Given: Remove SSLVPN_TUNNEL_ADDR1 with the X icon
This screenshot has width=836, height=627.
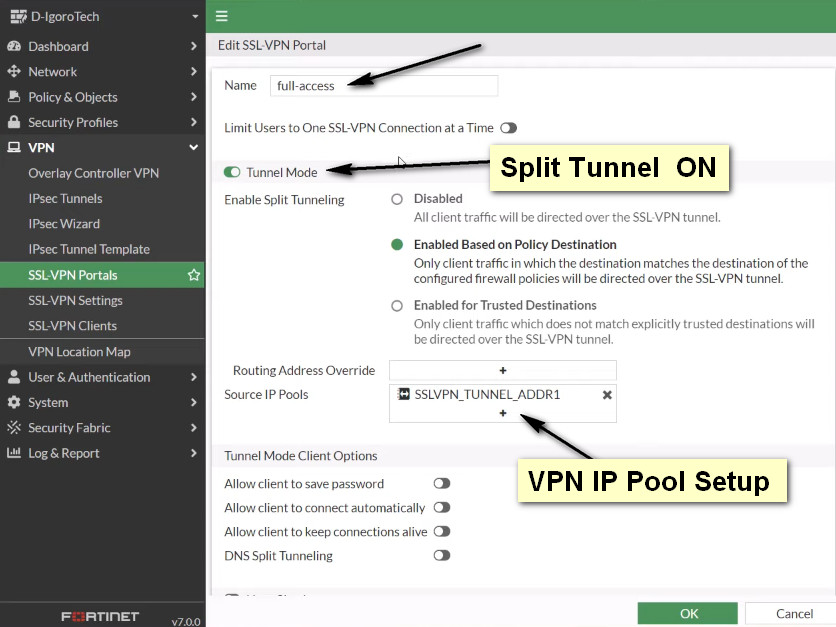Looking at the screenshot, I should click(x=607, y=395).
